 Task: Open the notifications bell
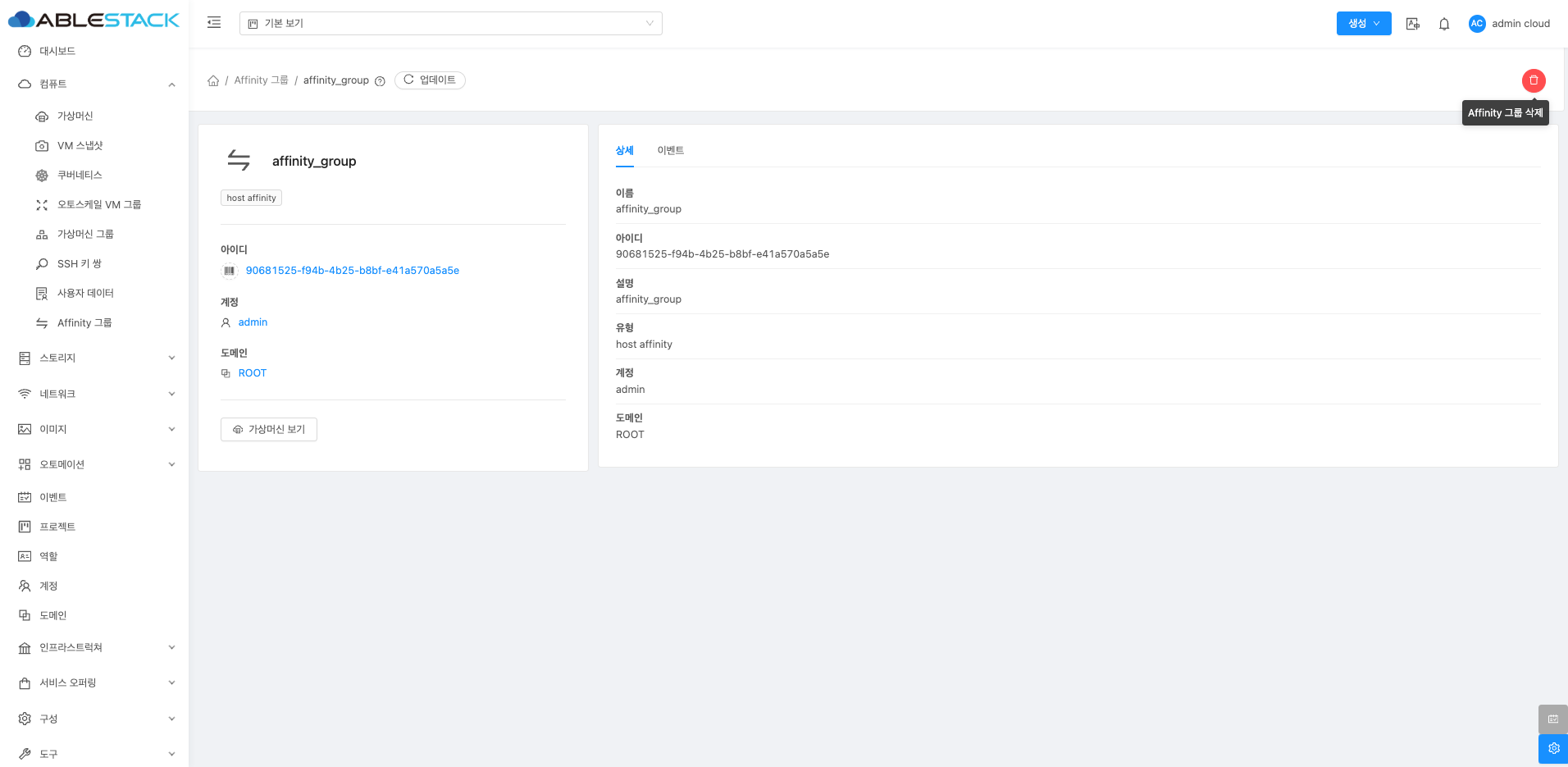pos(1444,24)
